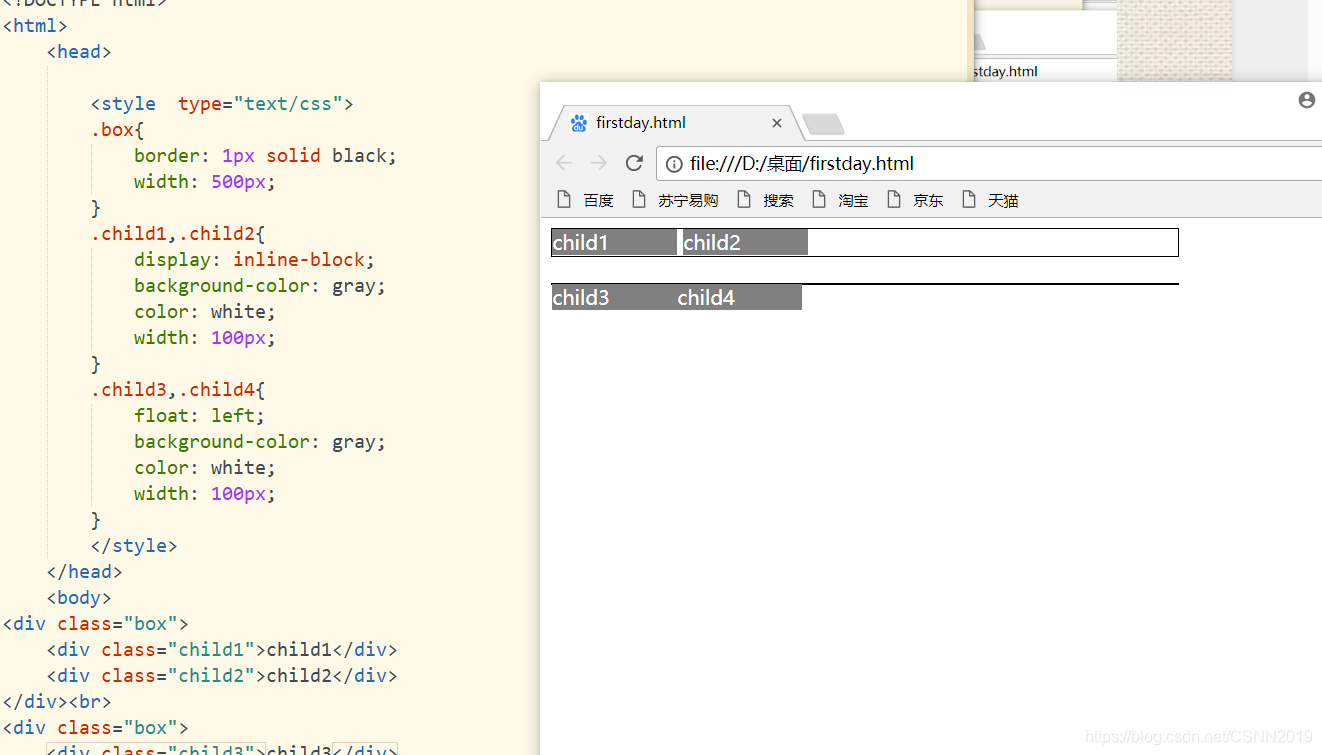Screen dimensions: 1322x755
Task: Click the browser forward arrow
Action: [x=599, y=163]
